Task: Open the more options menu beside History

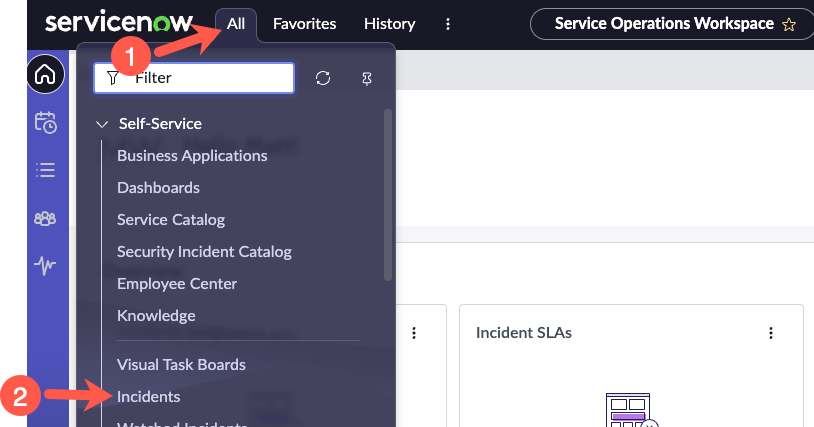Action: (x=448, y=24)
